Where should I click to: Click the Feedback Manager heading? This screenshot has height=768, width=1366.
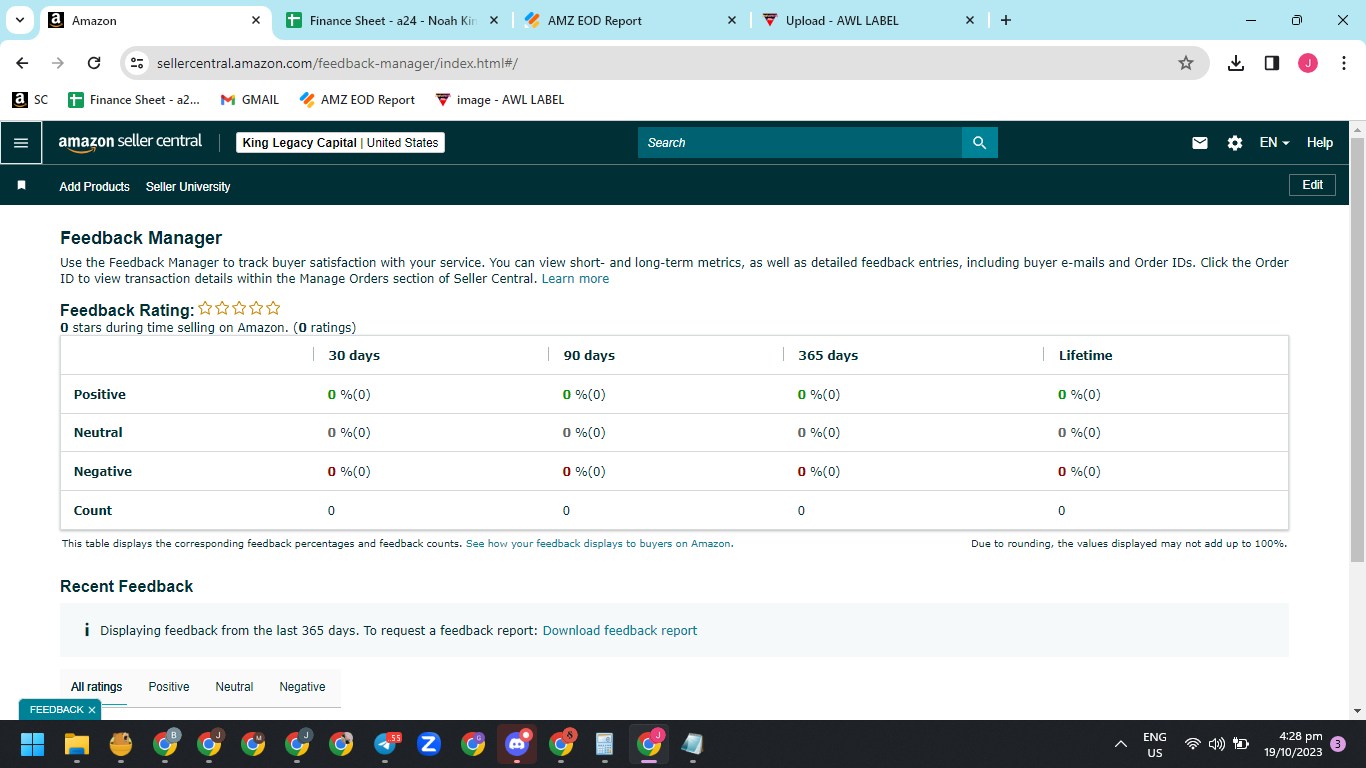pyautogui.click(x=141, y=238)
